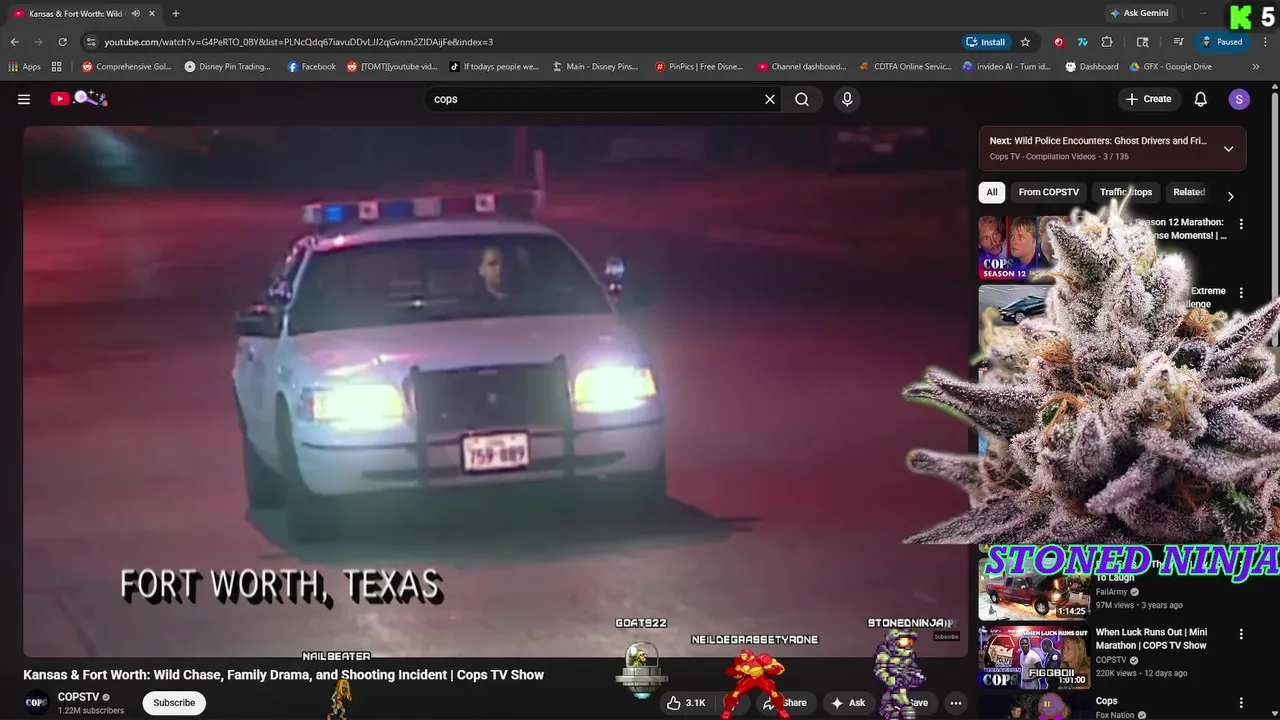Close the Kansas & Fort Worth tab
The image size is (1280, 720).
pyautogui.click(x=153, y=14)
